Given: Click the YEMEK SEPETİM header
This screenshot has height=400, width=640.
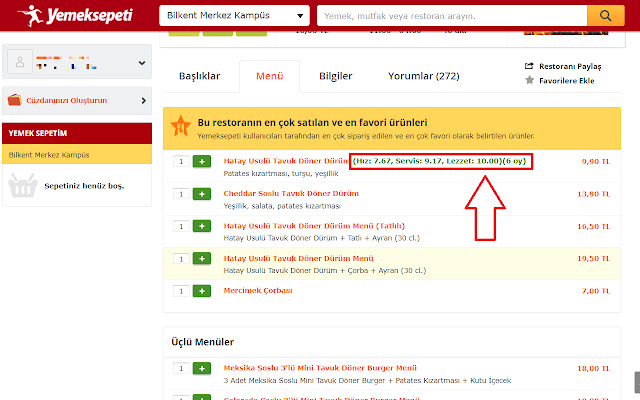Looking at the screenshot, I should [x=77, y=133].
